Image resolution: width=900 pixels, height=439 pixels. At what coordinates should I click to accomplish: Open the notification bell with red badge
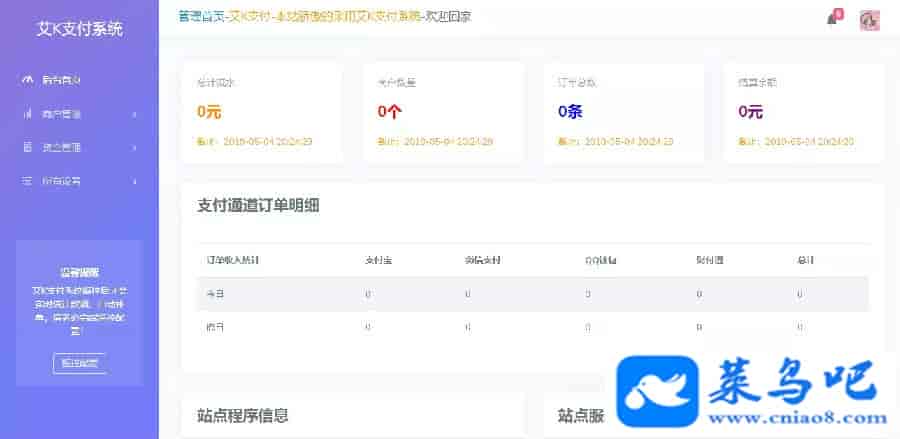coord(833,17)
